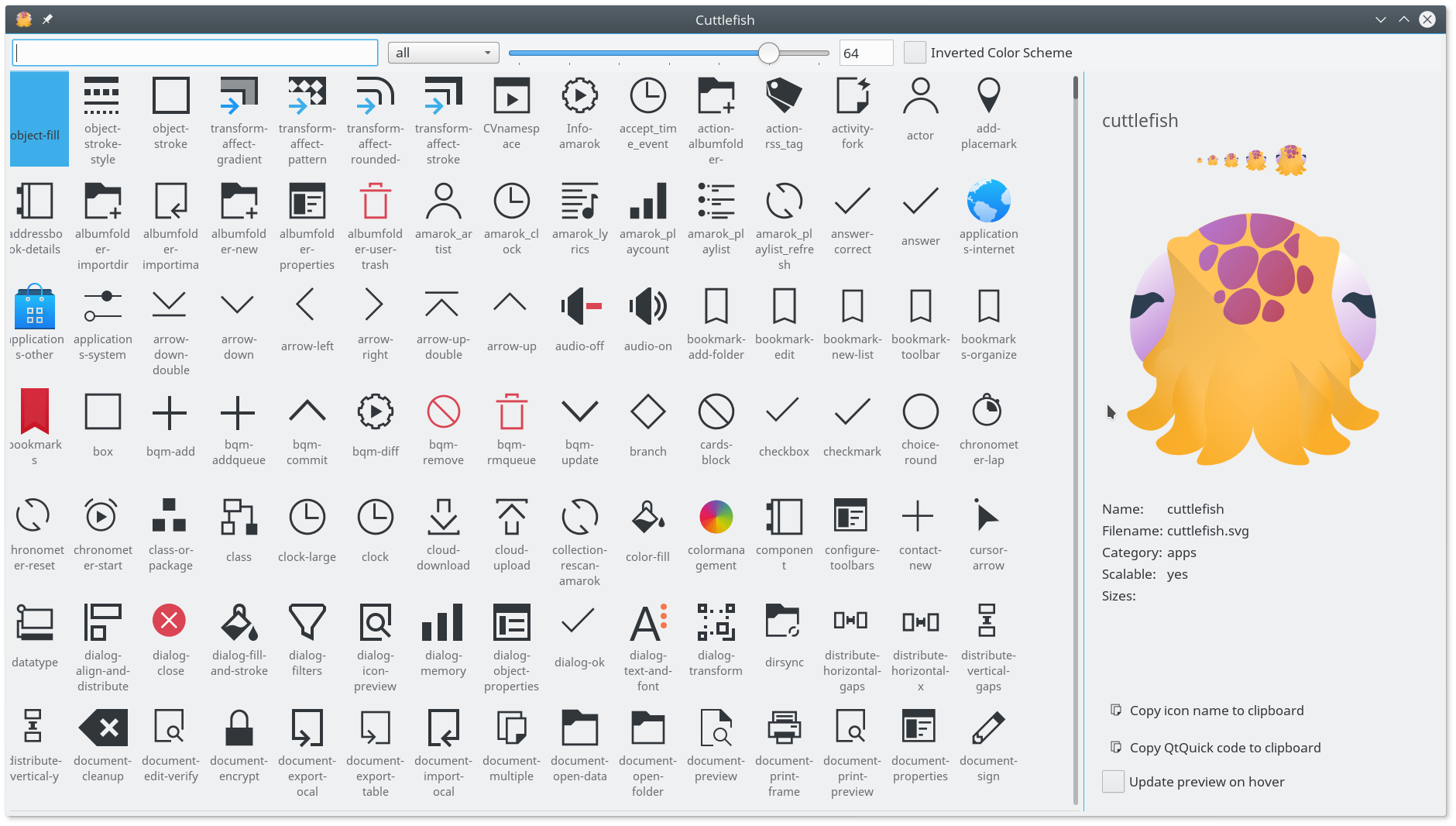
Task: Open the window menu arrow in titlebar
Action: click(1380, 19)
